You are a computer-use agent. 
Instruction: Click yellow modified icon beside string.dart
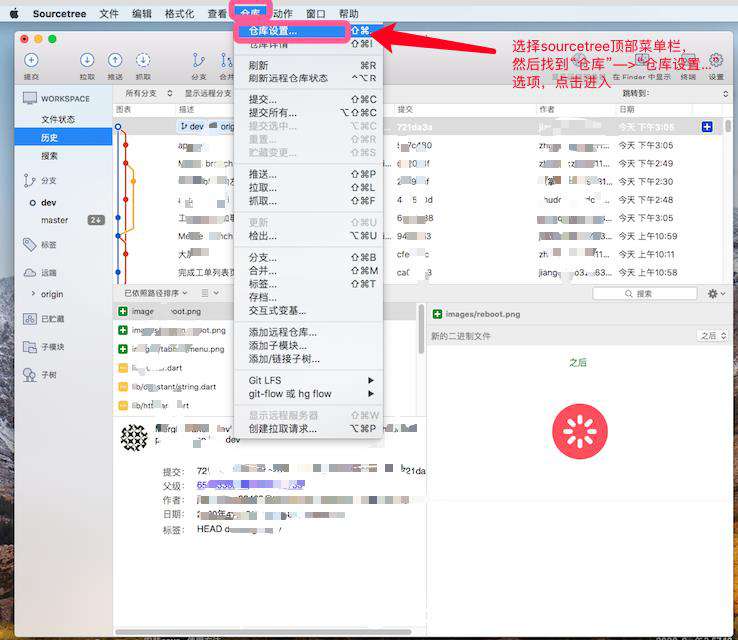(123, 387)
